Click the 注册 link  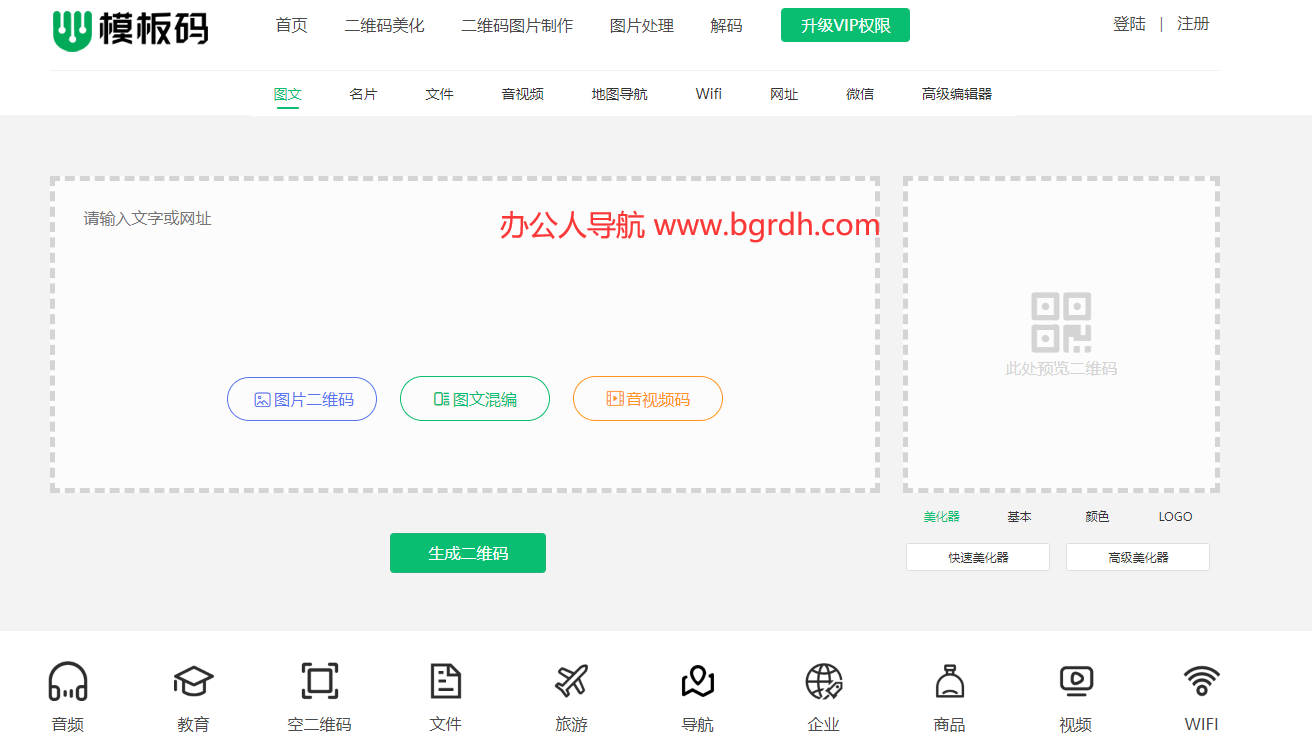[x=1193, y=24]
